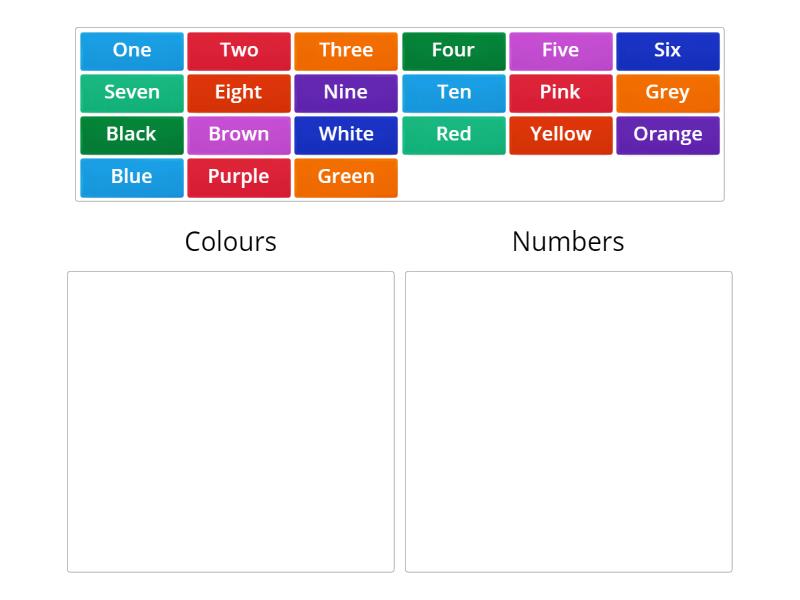
Task: Pick the "Four" tile
Action: point(453,50)
